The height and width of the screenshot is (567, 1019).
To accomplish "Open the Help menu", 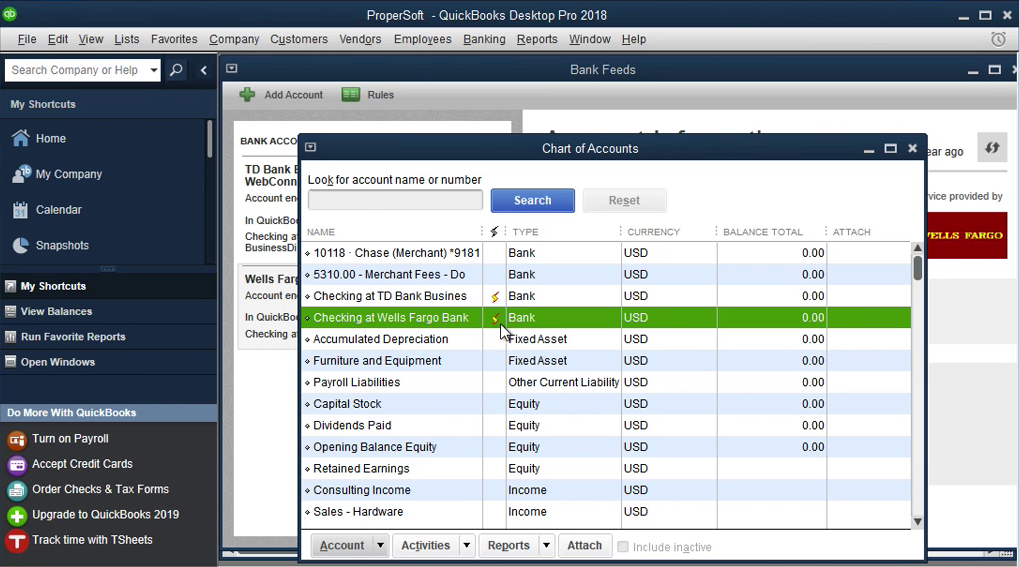I will (x=634, y=39).
